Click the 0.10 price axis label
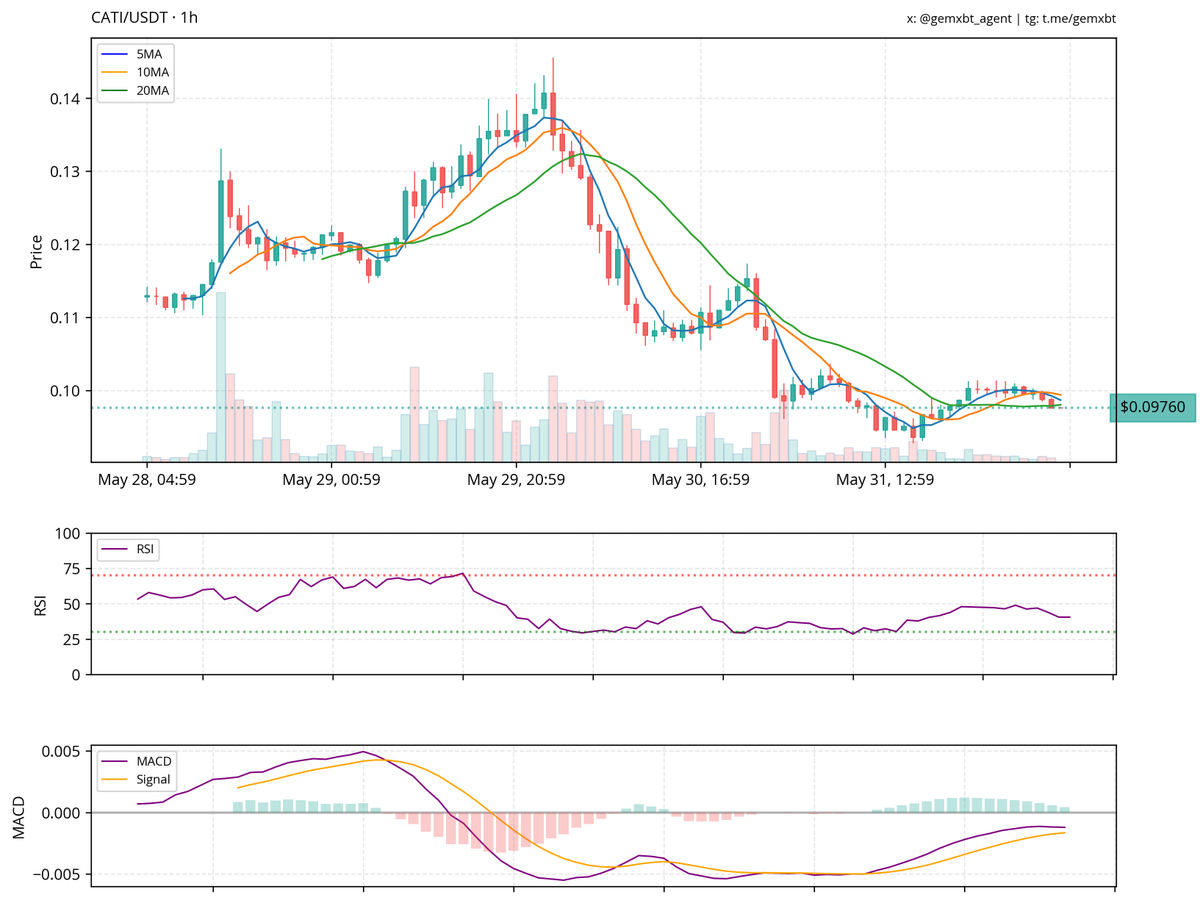This screenshot has width=1200, height=903. tap(67, 390)
